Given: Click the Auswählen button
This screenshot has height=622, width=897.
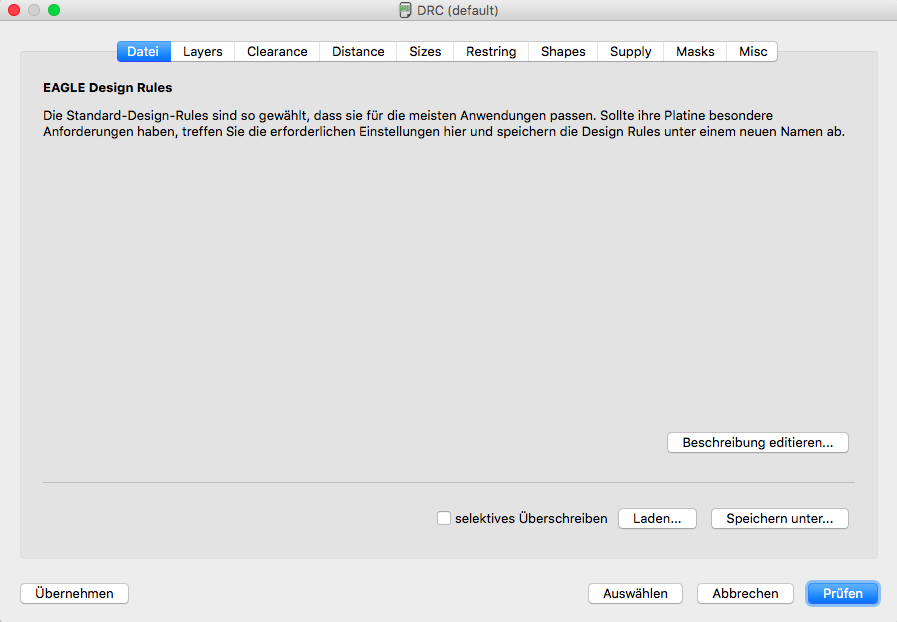Looking at the screenshot, I should pos(635,593).
